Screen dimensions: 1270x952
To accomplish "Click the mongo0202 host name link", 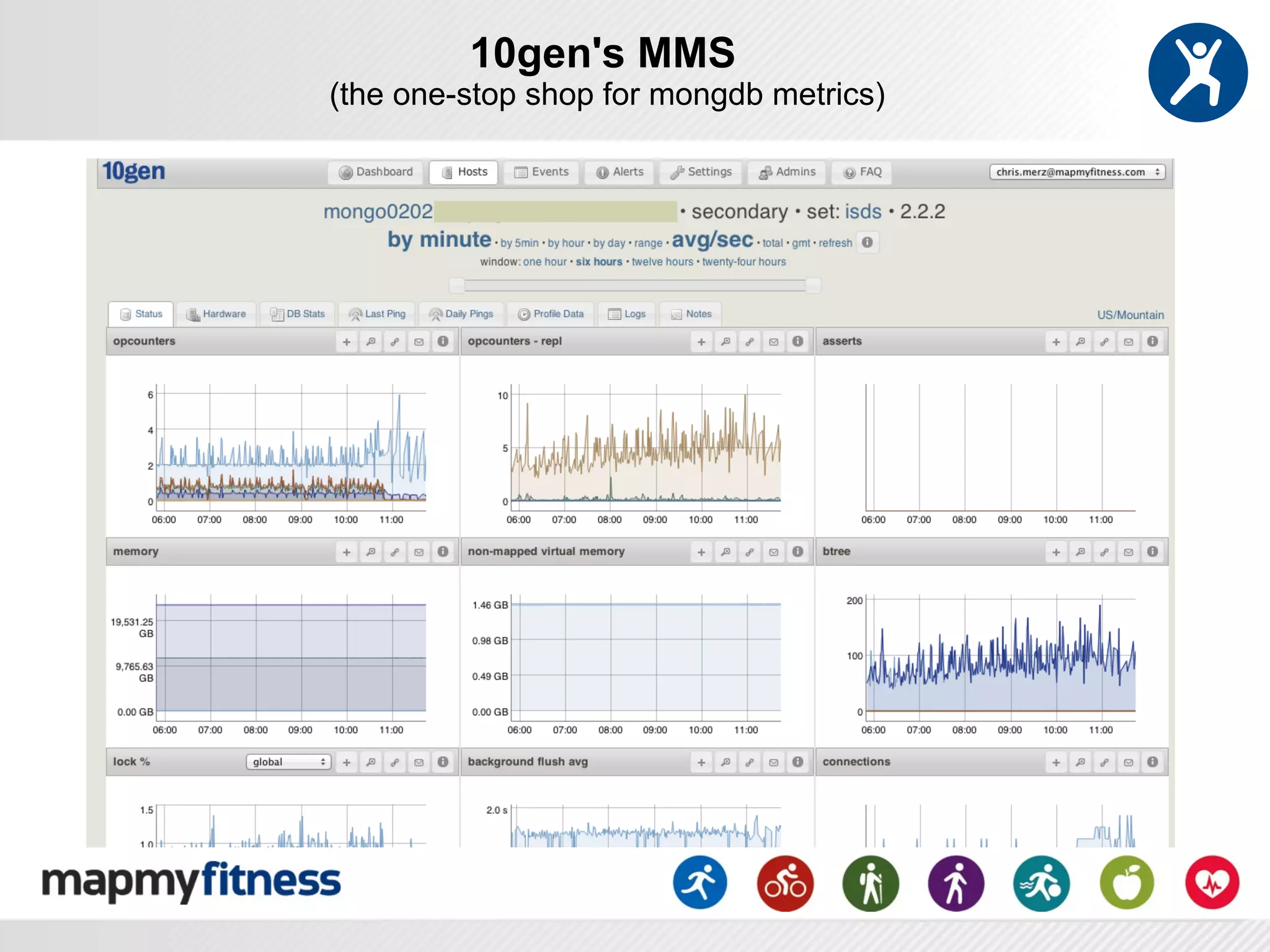I will click(378, 212).
